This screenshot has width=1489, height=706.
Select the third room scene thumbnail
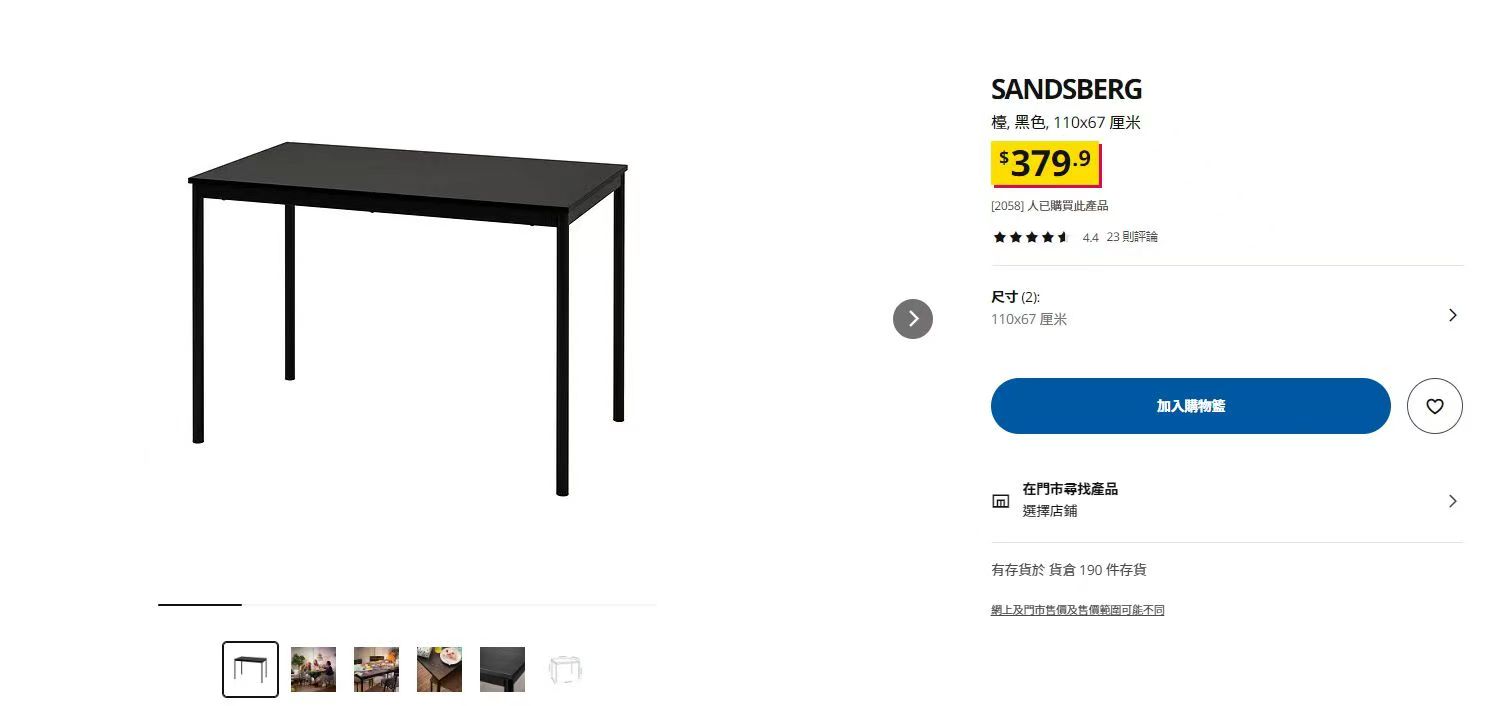[x=376, y=669]
